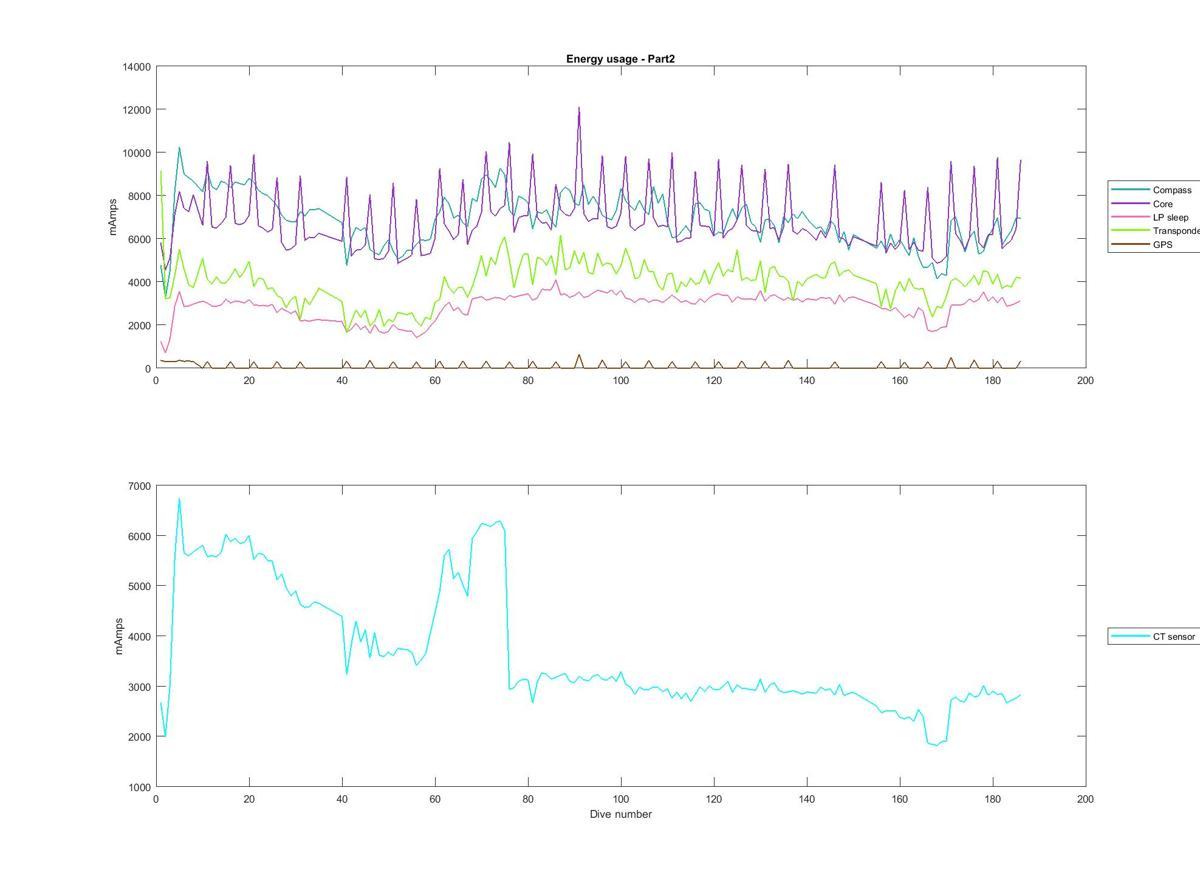Click the 180 tick on upper plot x-axis
Viewport: 1200px width, 885px height.
(x=993, y=380)
